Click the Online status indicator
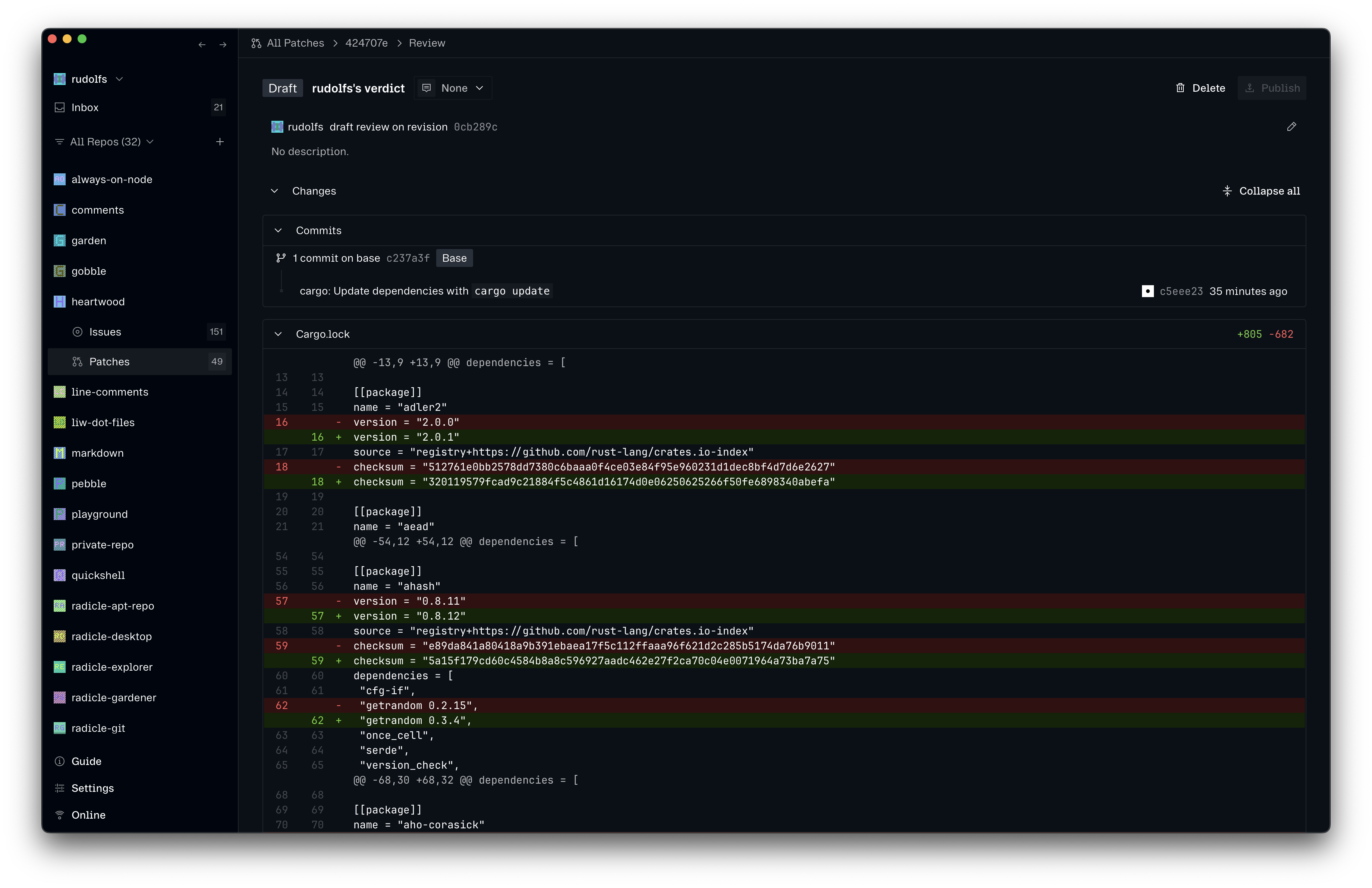The width and height of the screenshot is (1372, 888). (x=88, y=815)
